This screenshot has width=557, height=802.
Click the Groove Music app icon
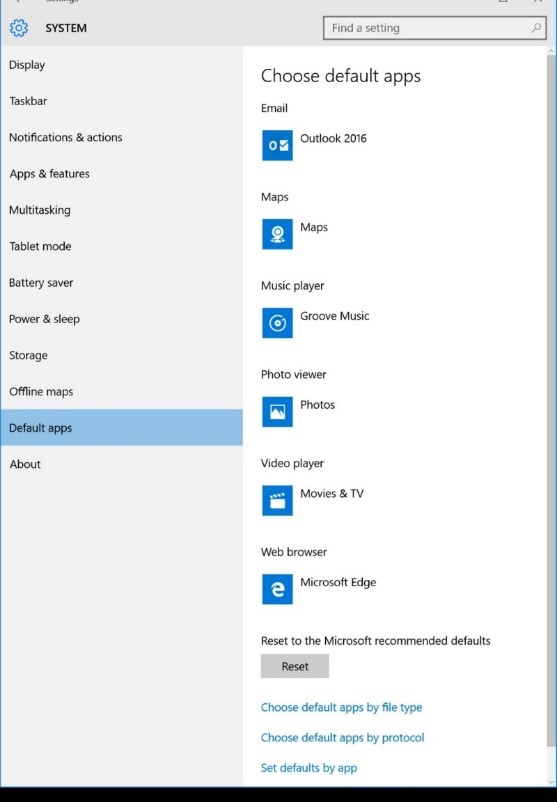[x=277, y=323]
